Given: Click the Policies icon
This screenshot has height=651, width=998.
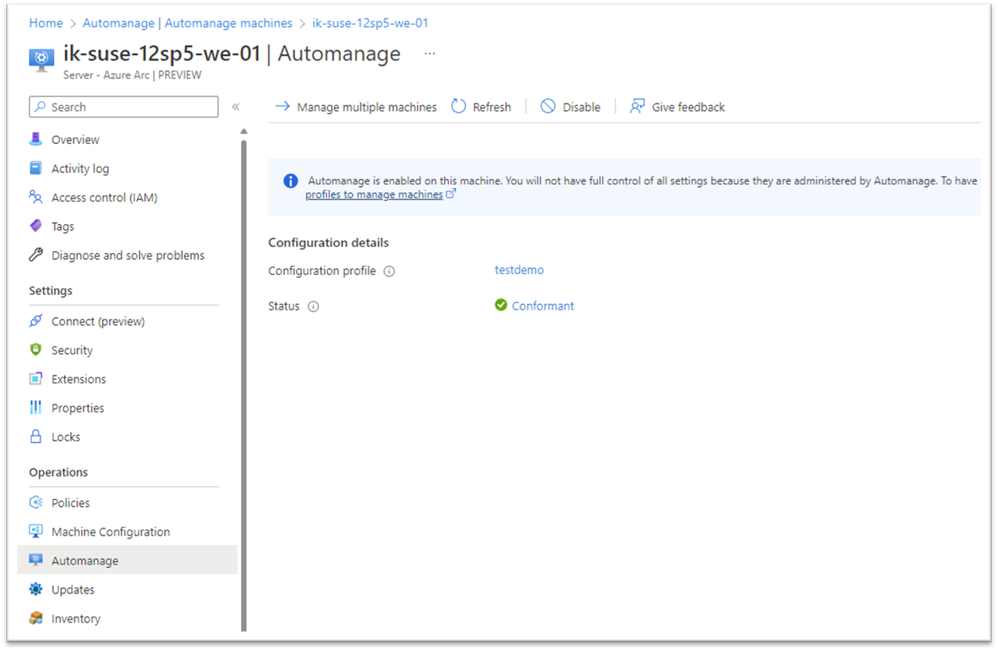Looking at the screenshot, I should 36,502.
